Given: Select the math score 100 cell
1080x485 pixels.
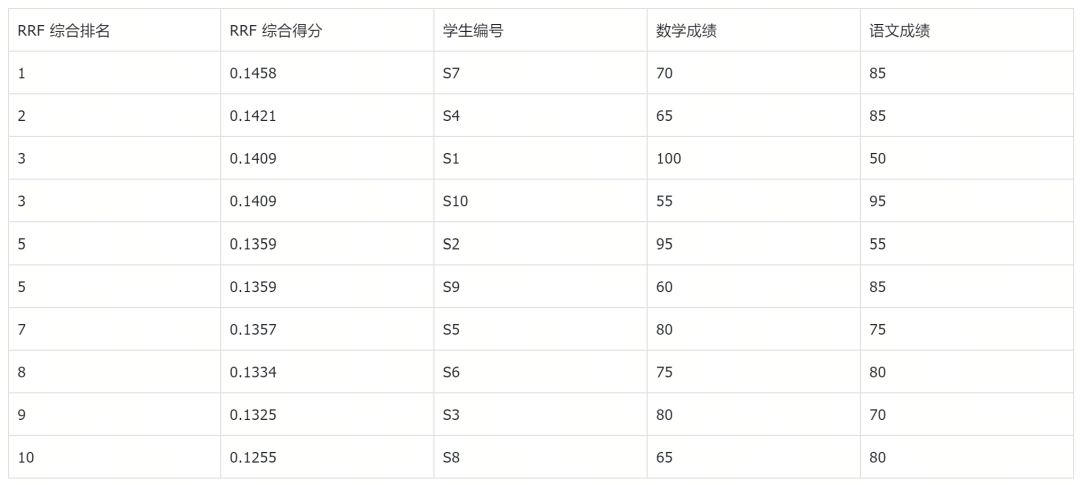Looking at the screenshot, I should point(668,159).
